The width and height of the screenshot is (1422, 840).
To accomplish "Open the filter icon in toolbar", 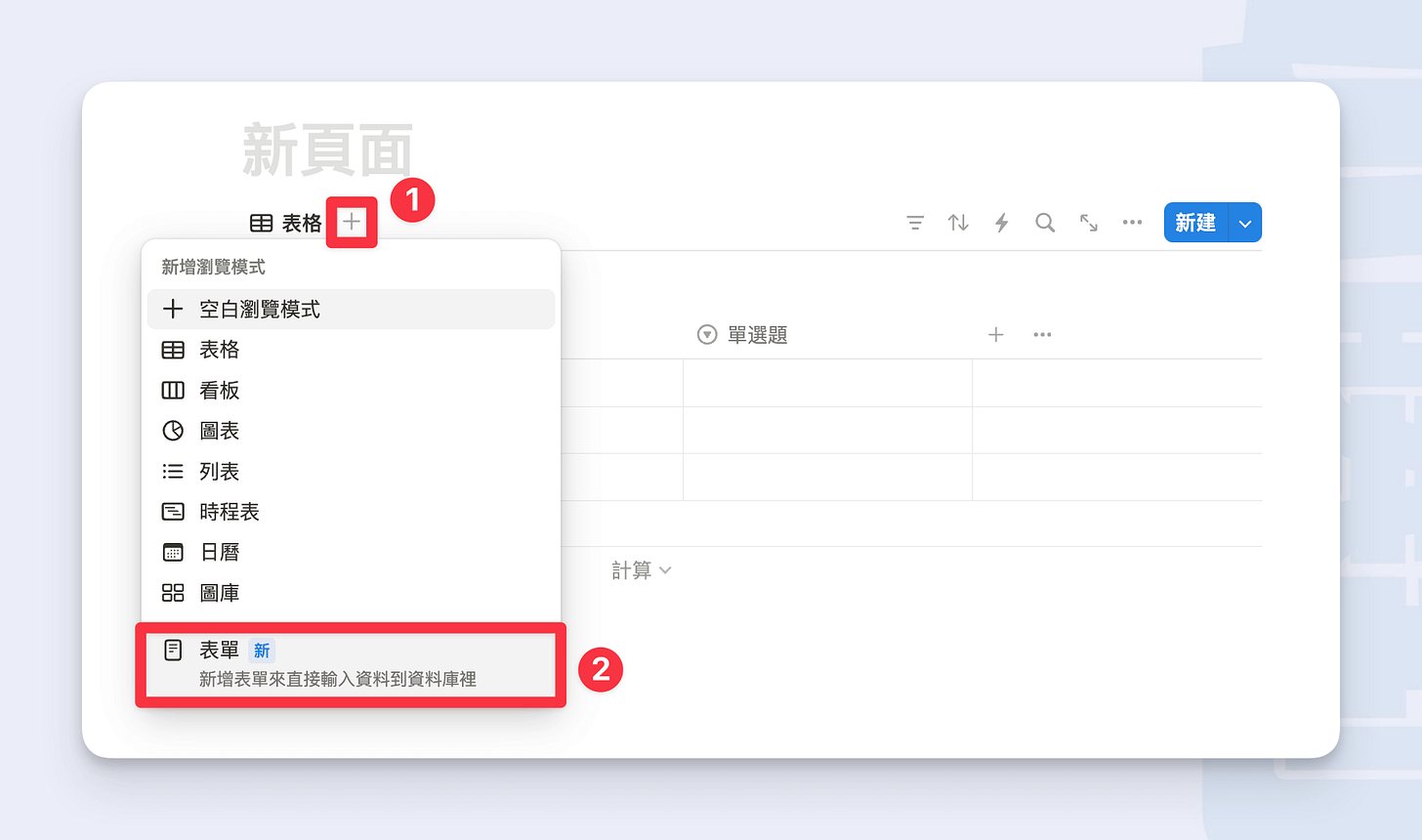I will click(915, 223).
